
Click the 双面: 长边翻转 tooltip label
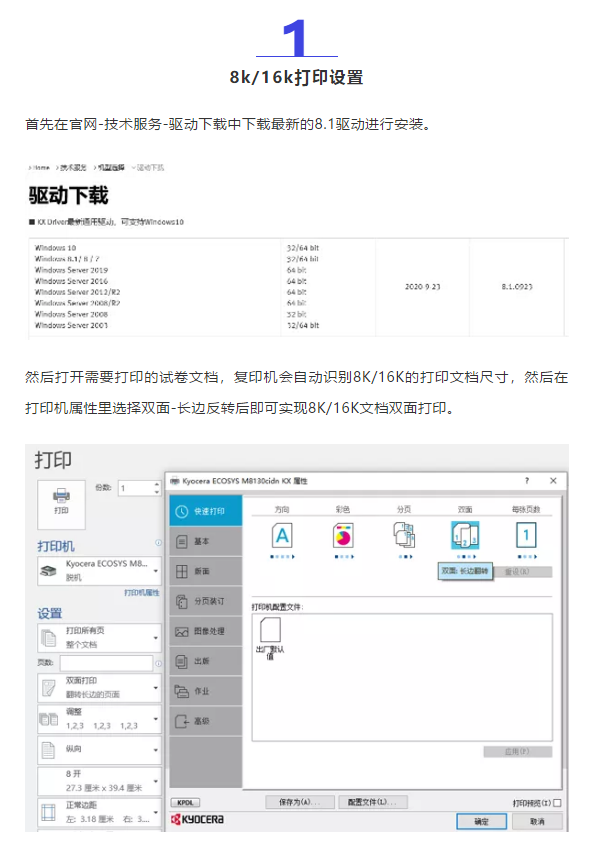click(465, 571)
